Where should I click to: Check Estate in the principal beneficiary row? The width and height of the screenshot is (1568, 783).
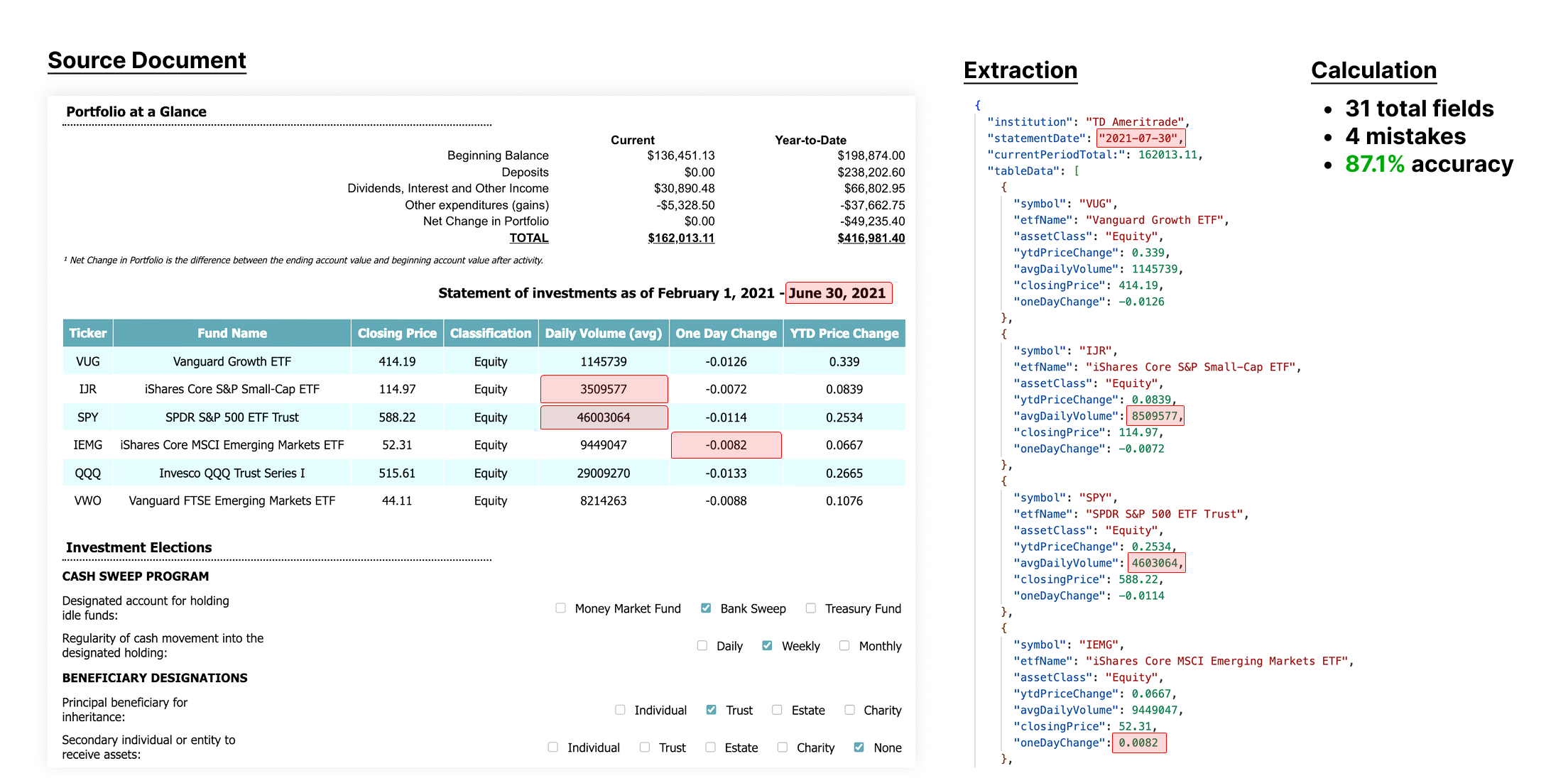point(777,710)
